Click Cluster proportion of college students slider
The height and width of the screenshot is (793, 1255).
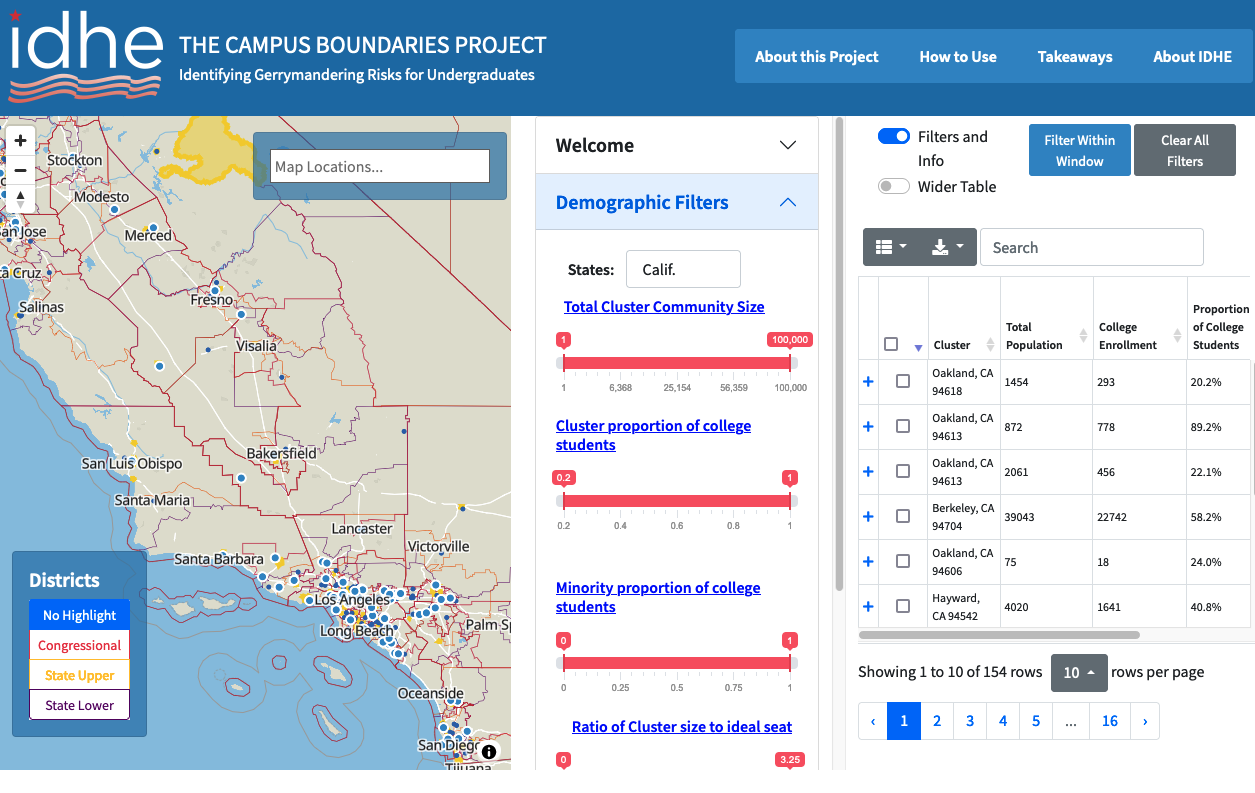tap(677, 501)
